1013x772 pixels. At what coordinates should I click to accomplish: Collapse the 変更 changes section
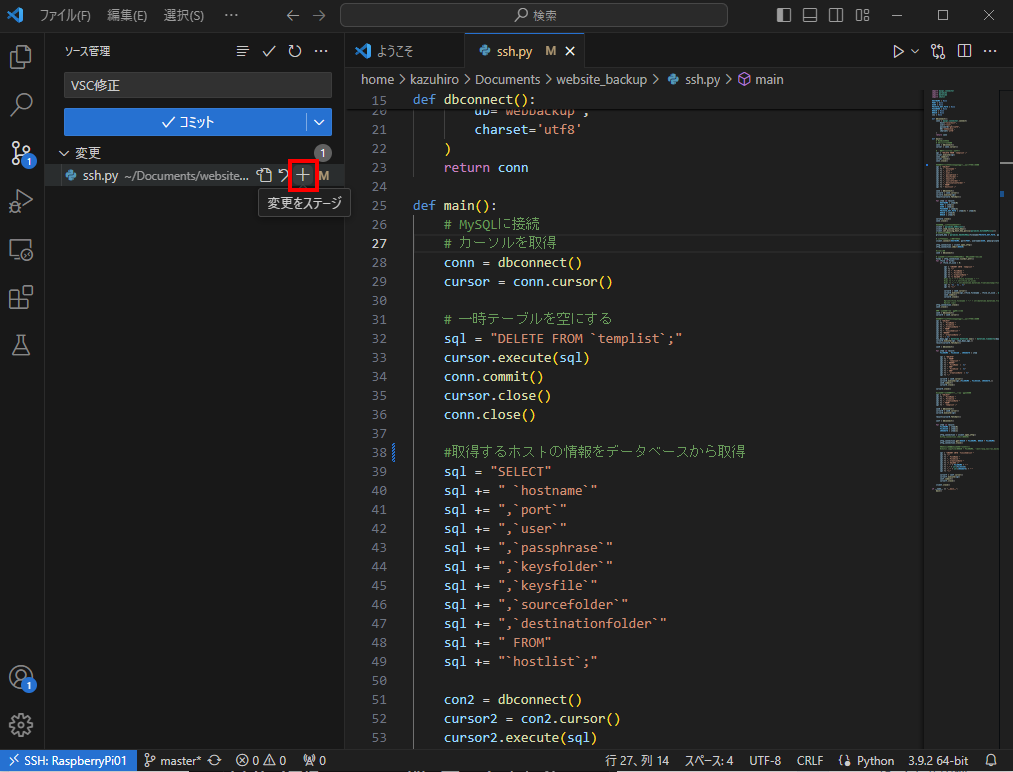pyautogui.click(x=65, y=153)
